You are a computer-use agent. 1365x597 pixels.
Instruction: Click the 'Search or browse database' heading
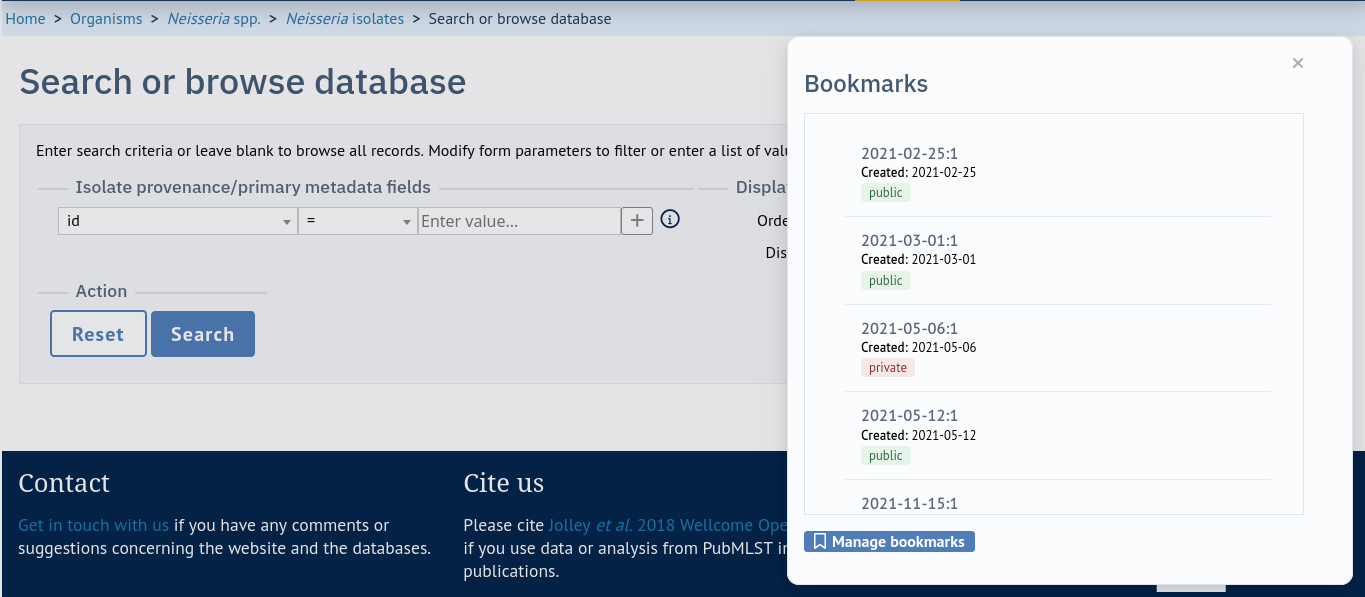point(243,82)
